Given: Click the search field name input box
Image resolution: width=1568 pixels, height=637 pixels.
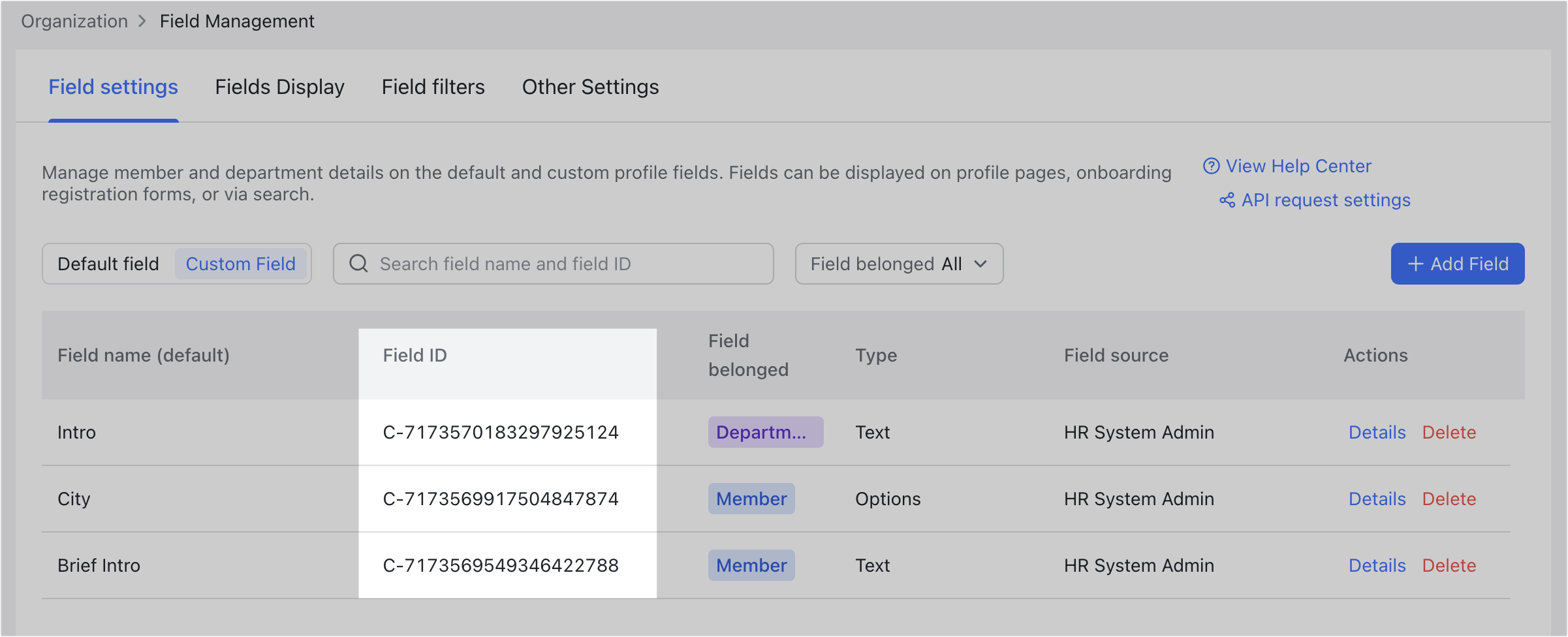Looking at the screenshot, I should [555, 264].
